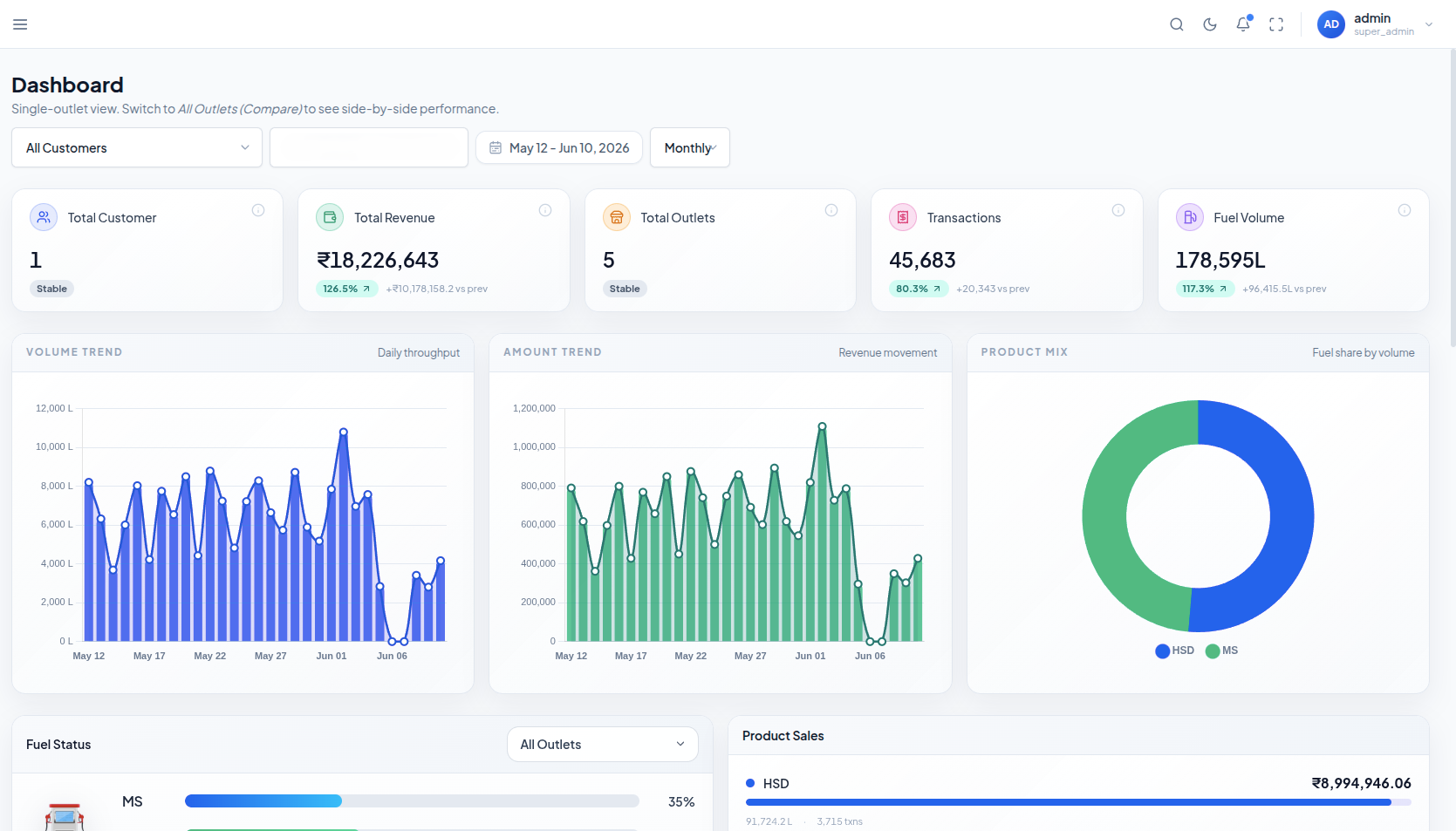Image resolution: width=1456 pixels, height=831 pixels.
Task: Click the Amount Trend peak data point
Action: coord(822,426)
